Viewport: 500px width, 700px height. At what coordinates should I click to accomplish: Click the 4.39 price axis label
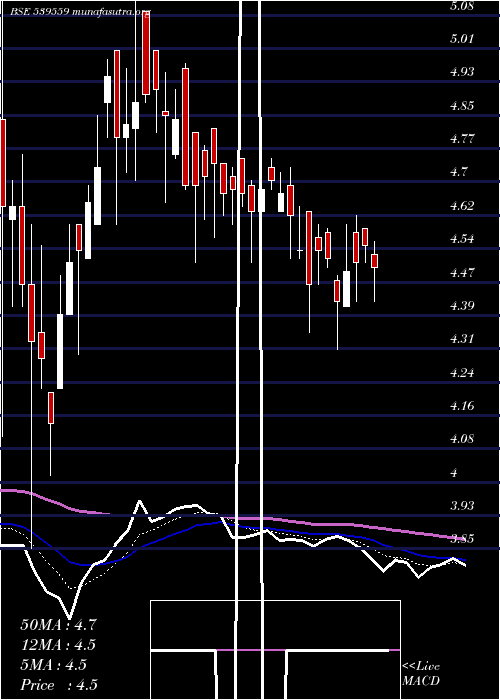(x=462, y=306)
